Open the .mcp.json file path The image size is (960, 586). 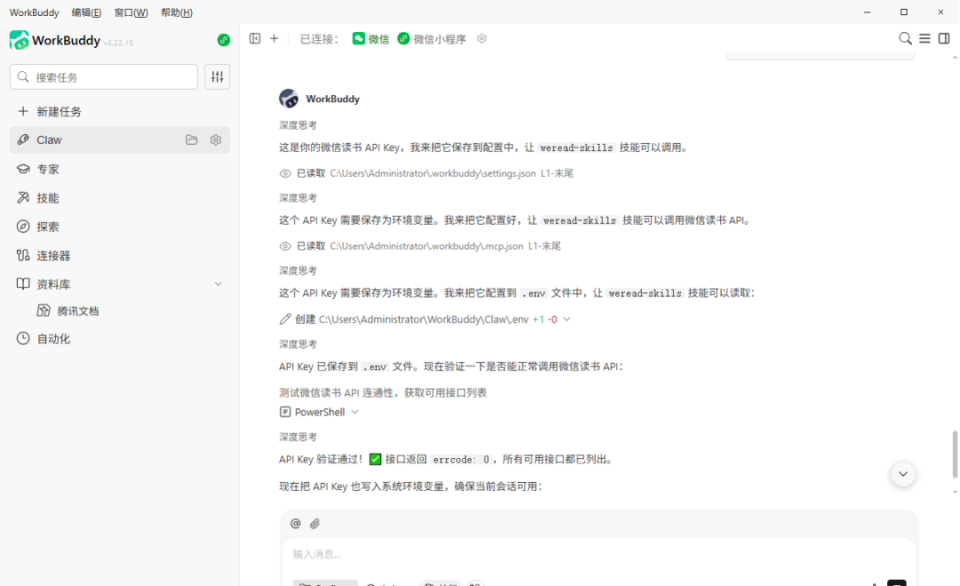(x=427, y=246)
